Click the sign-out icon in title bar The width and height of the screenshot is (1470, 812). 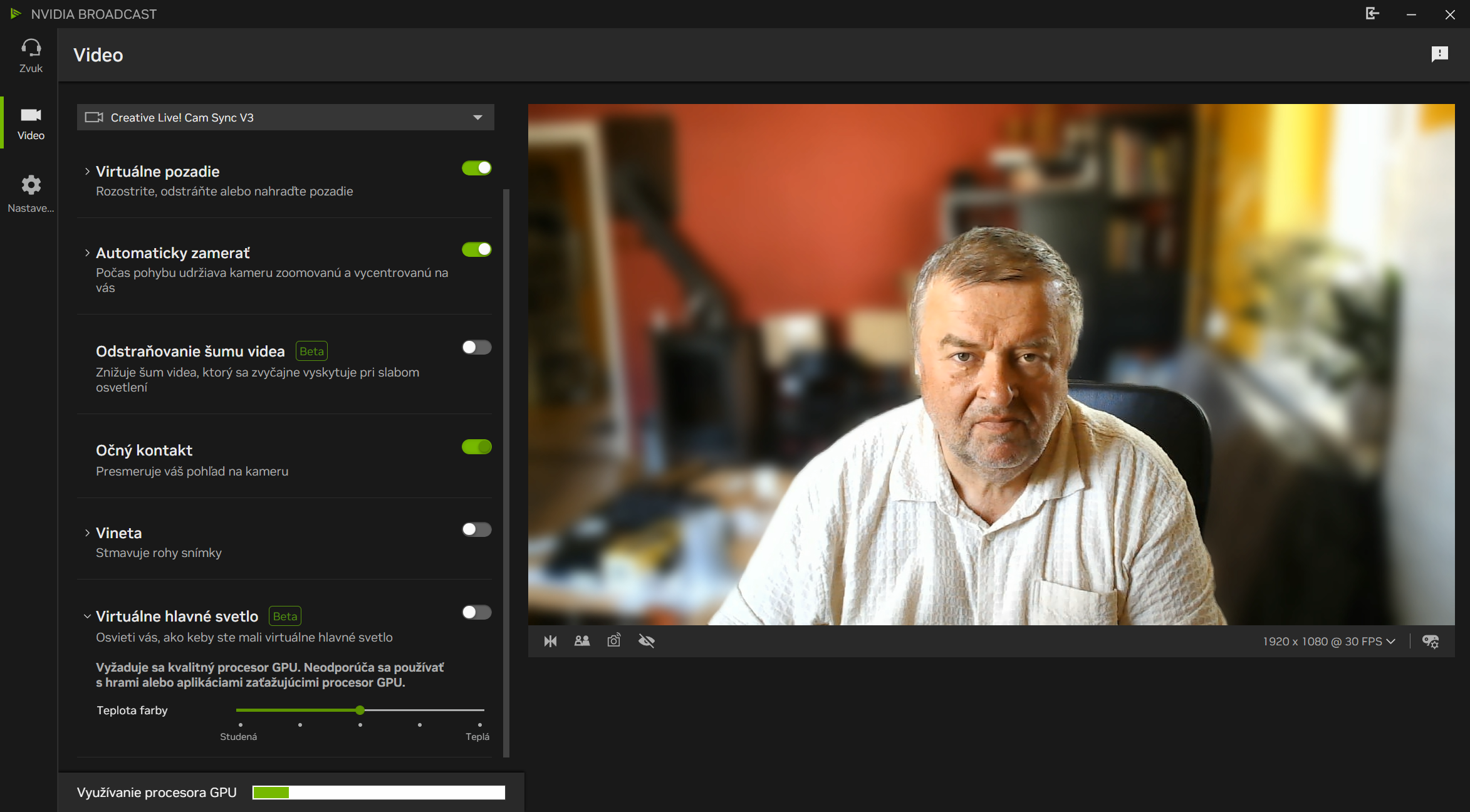[1372, 14]
